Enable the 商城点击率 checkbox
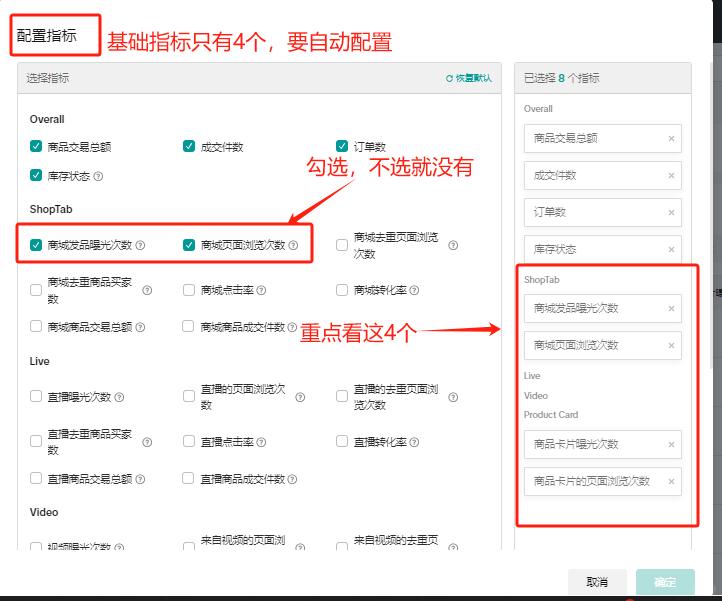Image resolution: width=722 pixels, height=601 pixels. click(189, 290)
